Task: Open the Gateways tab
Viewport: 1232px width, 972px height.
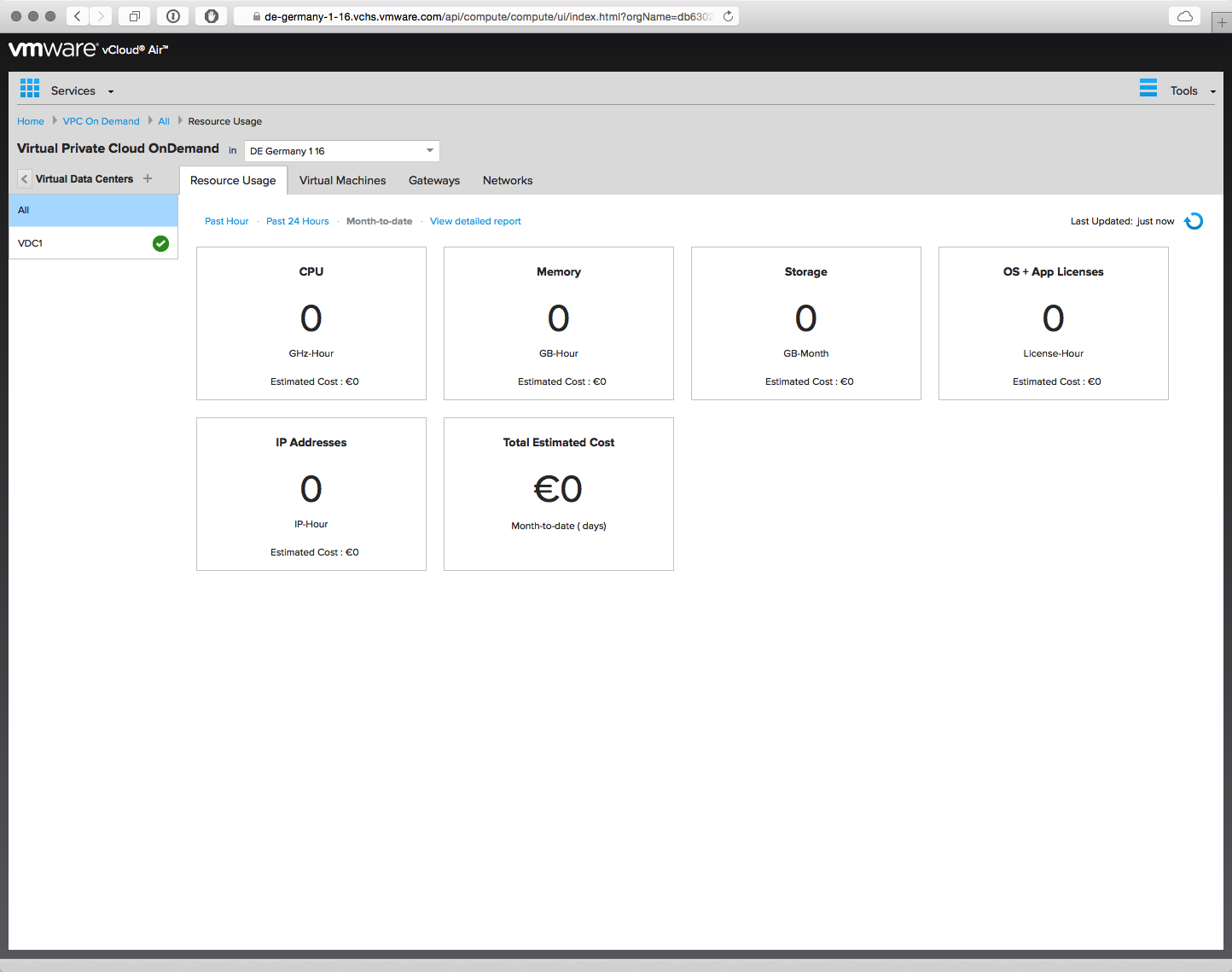Action: (x=433, y=180)
